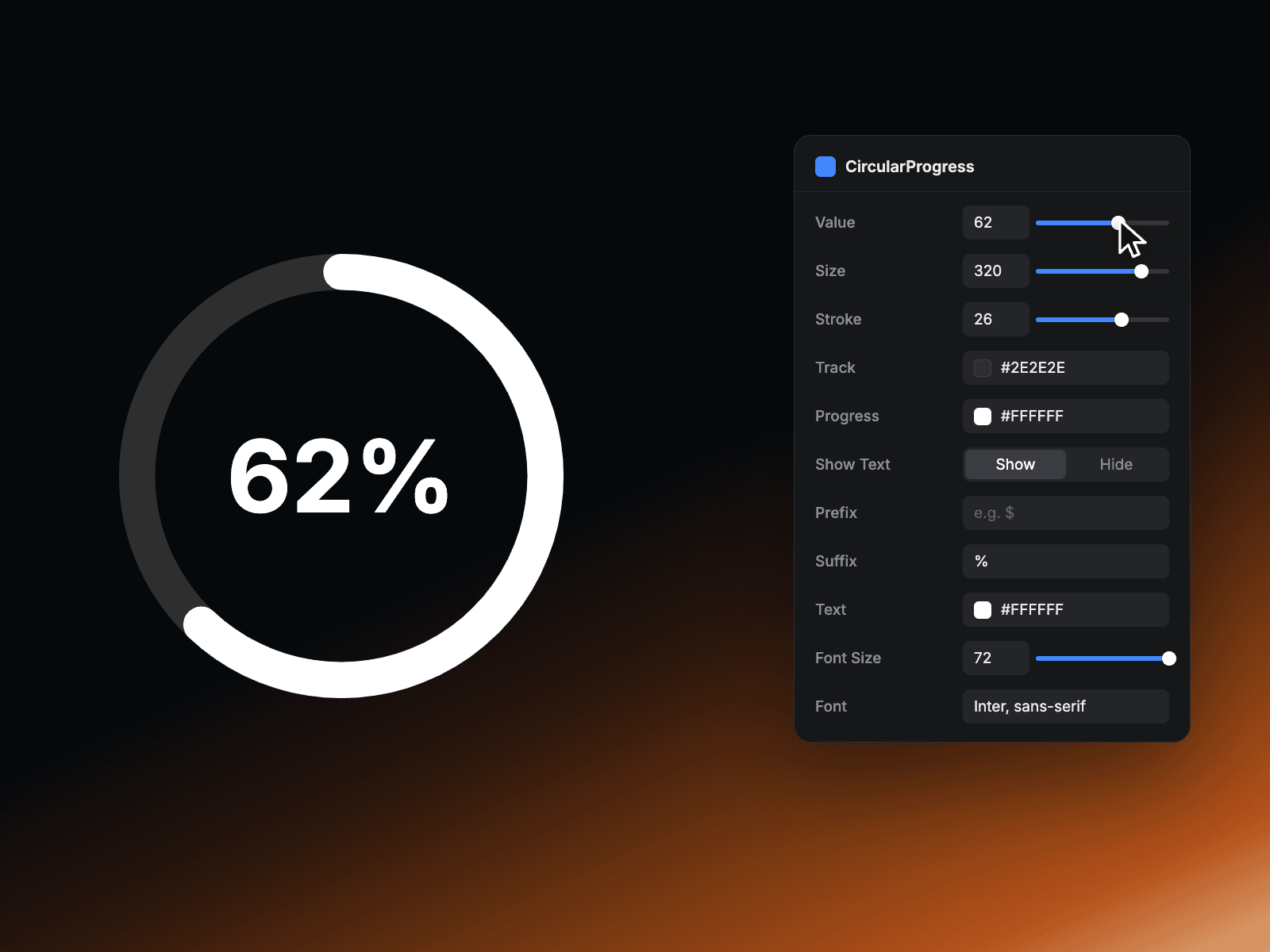
Task: Click the Track hex value #2E2E2E
Action: tap(1033, 368)
